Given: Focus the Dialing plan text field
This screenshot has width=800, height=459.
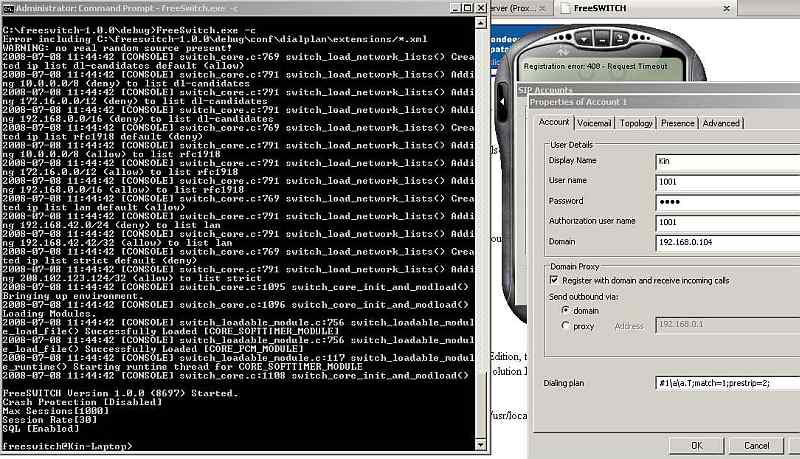Looking at the screenshot, I should pos(727,383).
